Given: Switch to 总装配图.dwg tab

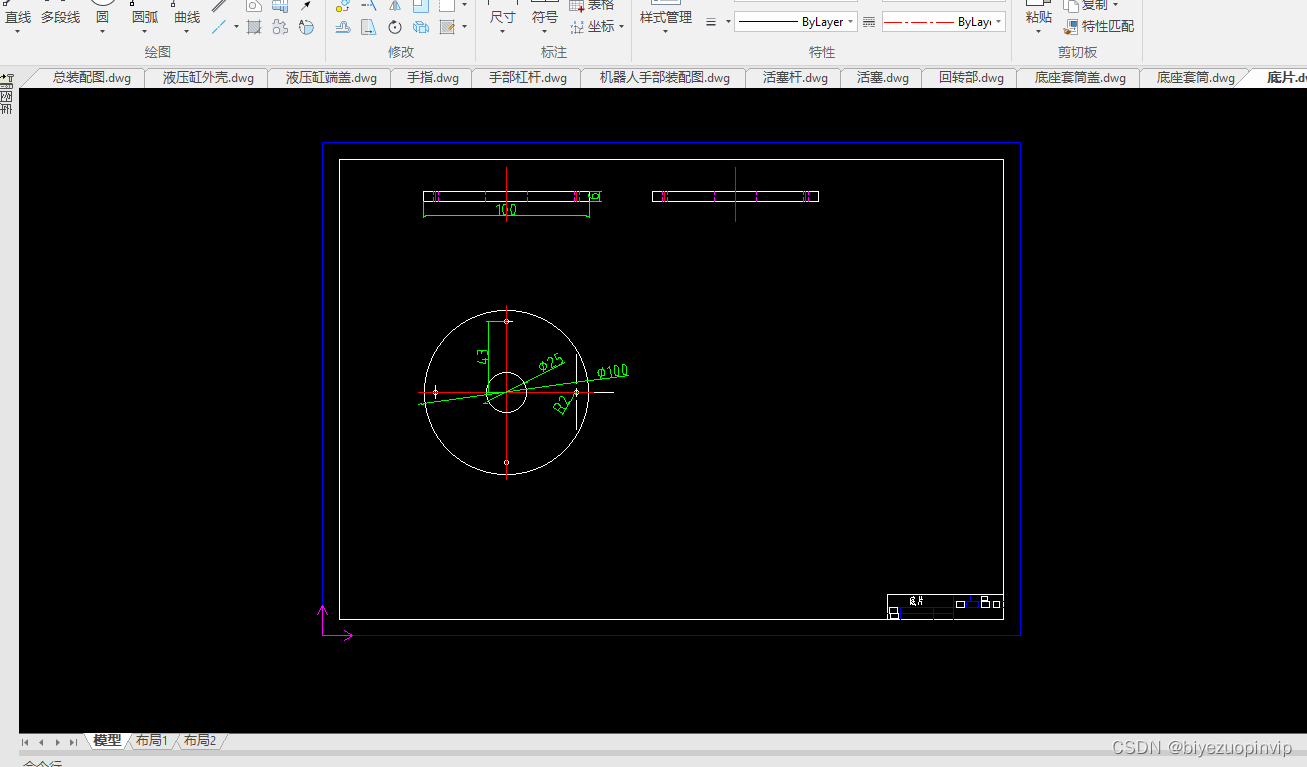Looking at the screenshot, I should 92,77.
